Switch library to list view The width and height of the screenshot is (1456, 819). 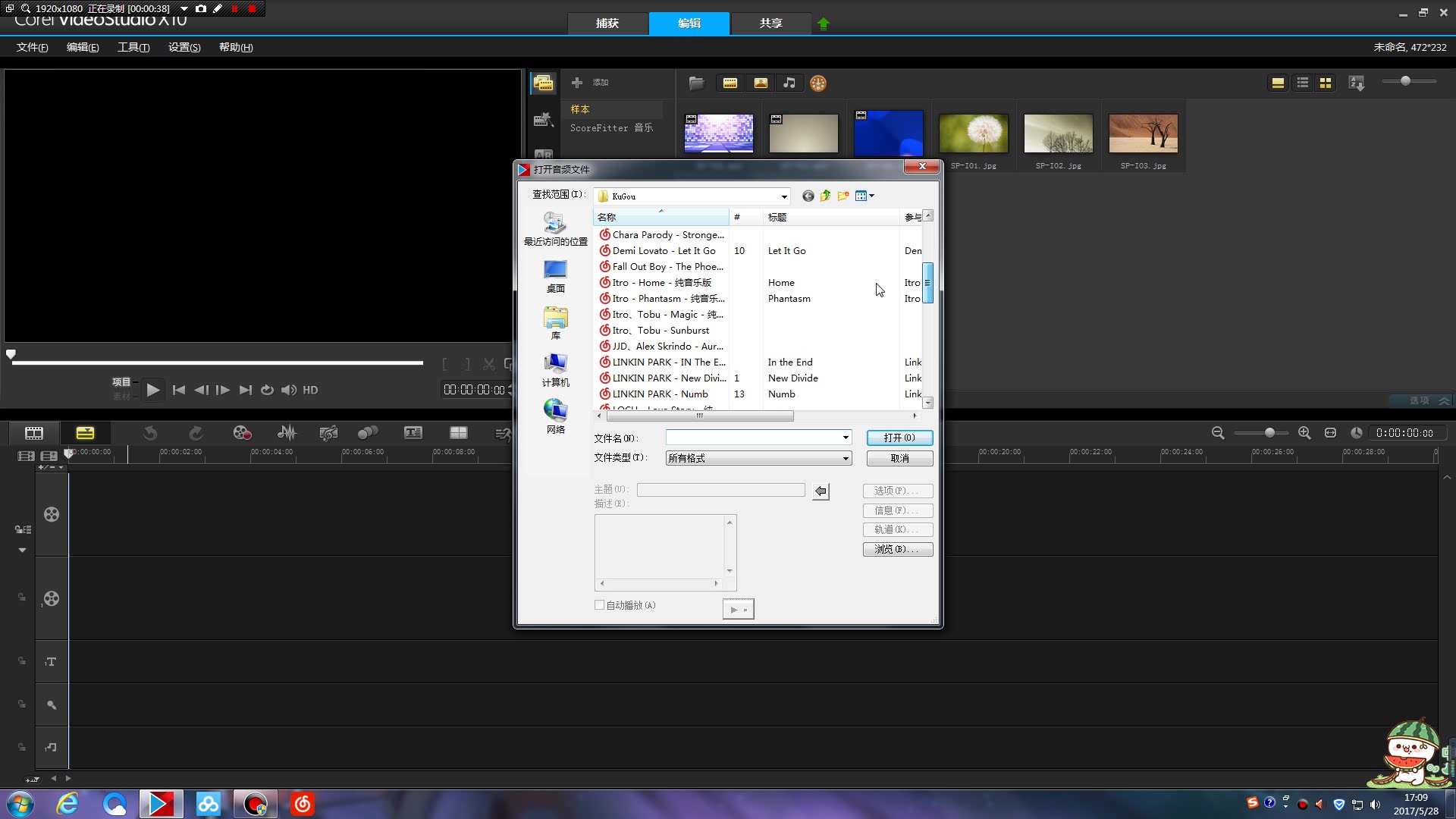pos(1303,83)
